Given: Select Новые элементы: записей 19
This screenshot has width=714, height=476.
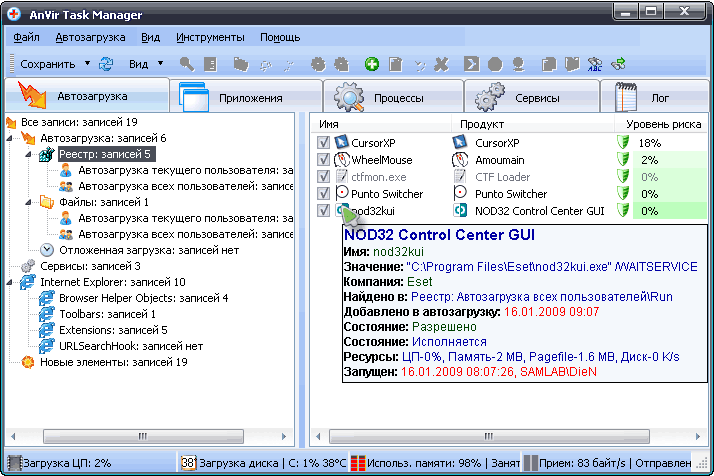Looking at the screenshot, I should [x=114, y=362].
